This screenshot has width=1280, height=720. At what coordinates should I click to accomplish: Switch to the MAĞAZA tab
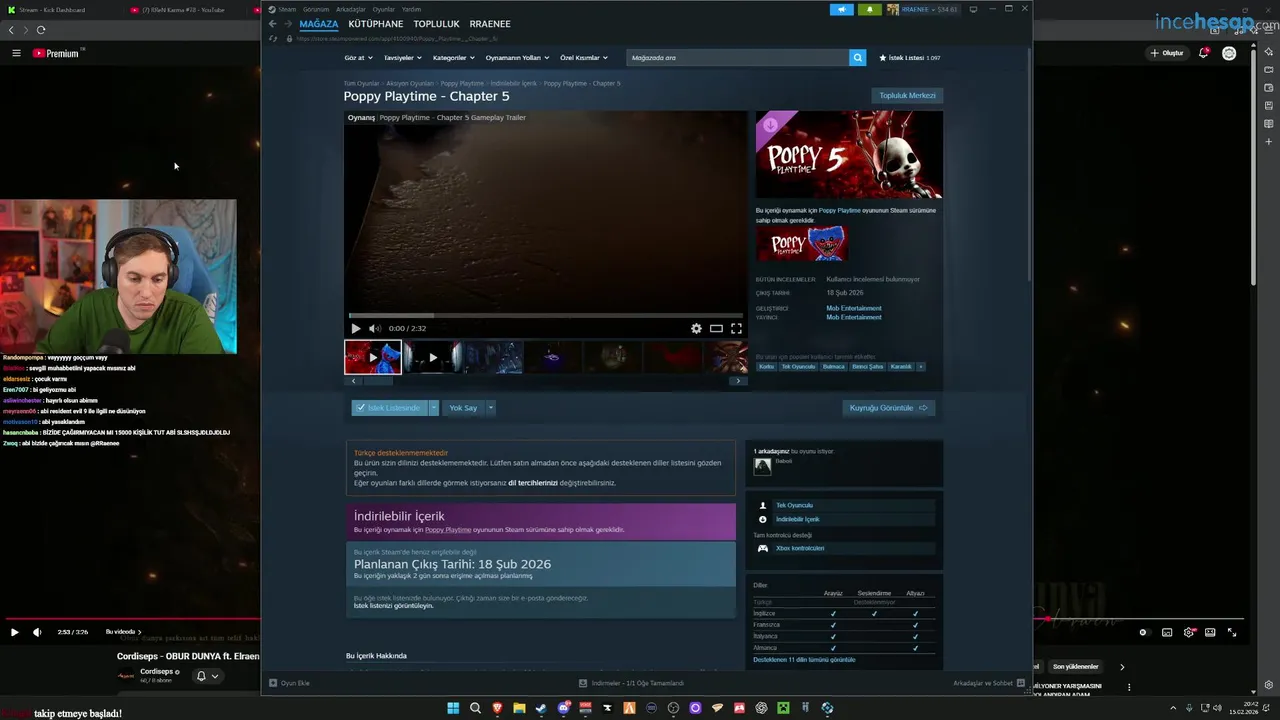coord(319,24)
